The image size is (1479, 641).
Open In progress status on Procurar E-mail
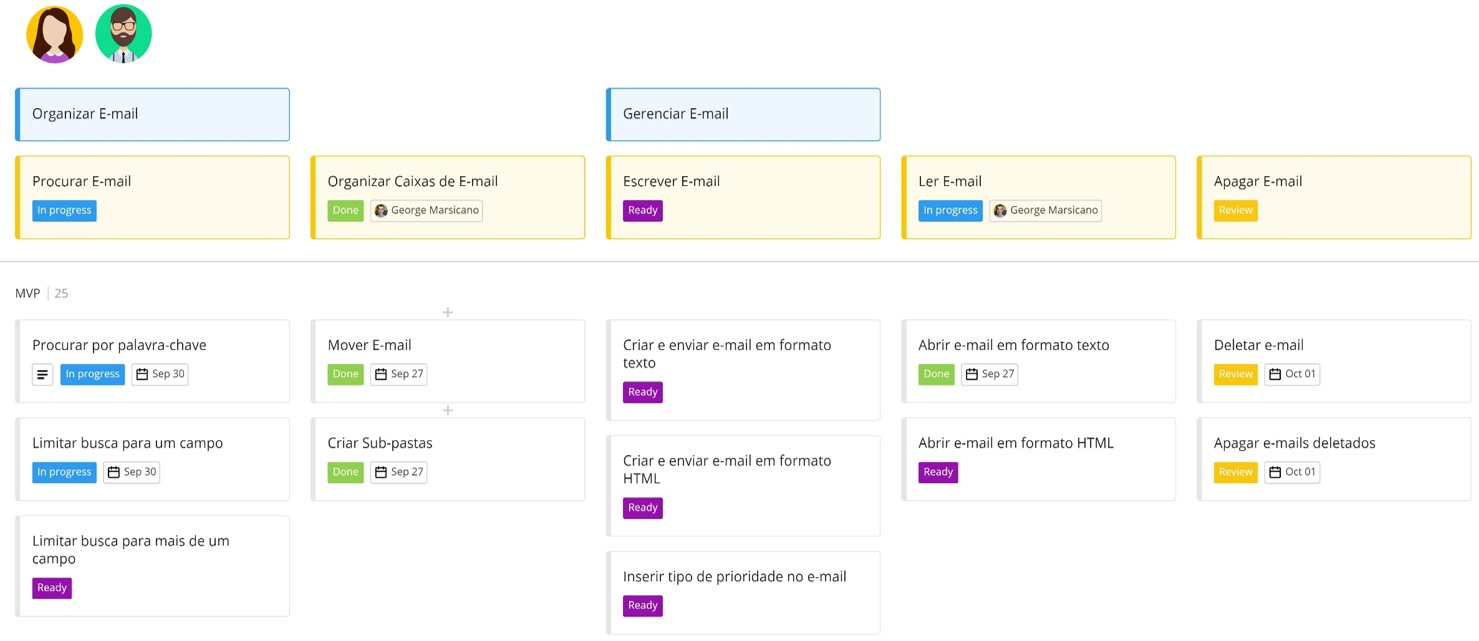click(x=64, y=211)
